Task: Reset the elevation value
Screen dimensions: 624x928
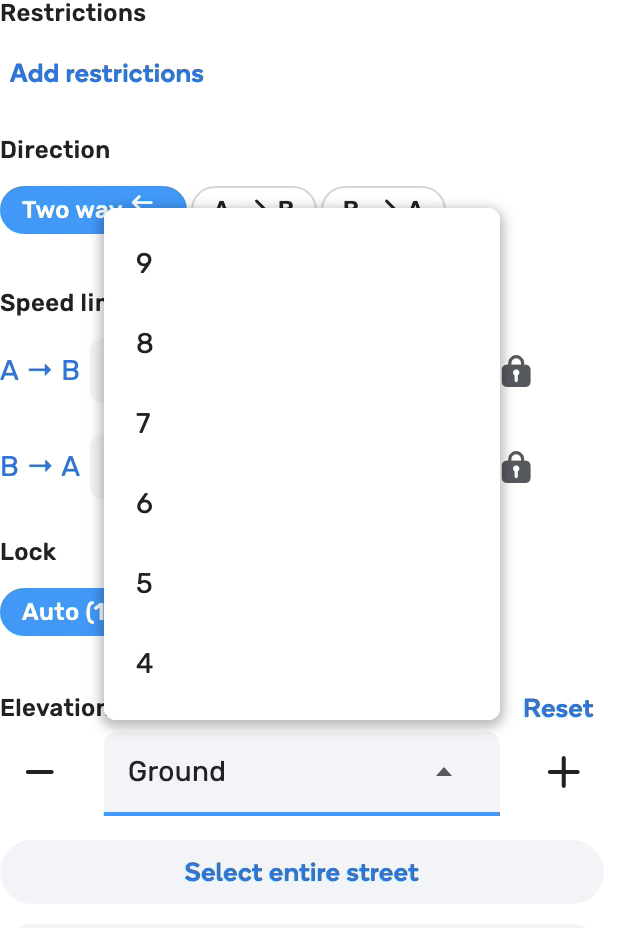Action: pos(558,709)
